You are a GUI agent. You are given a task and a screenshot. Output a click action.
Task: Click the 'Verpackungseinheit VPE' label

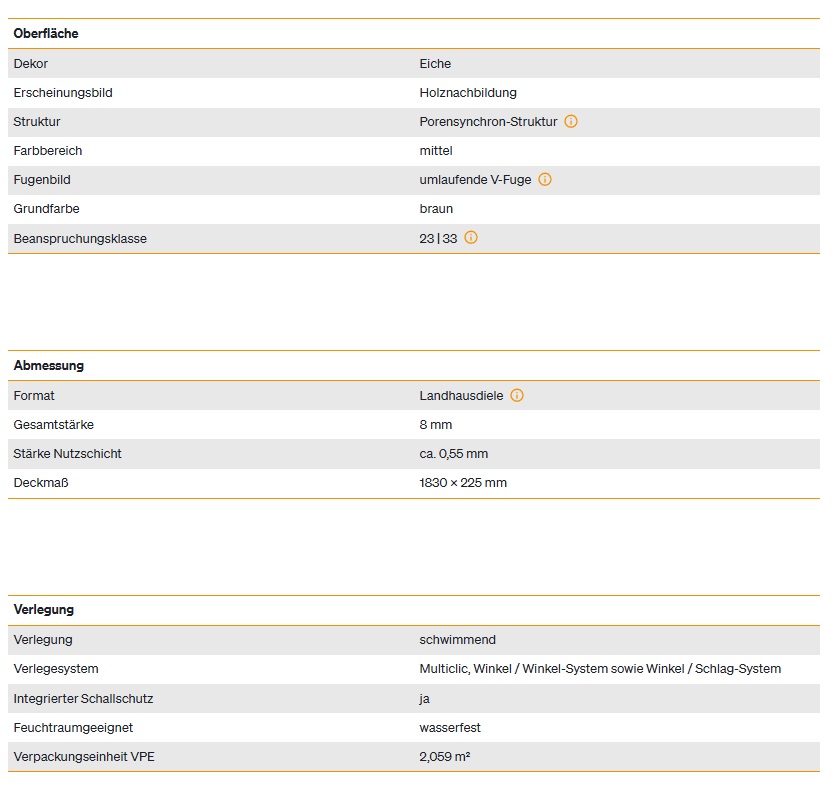tap(84, 757)
